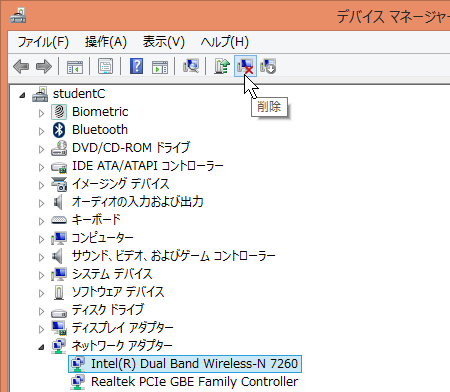Click the IDE ATA/ATAPI controller icon
This screenshot has width=450, height=392.
coord(59,167)
